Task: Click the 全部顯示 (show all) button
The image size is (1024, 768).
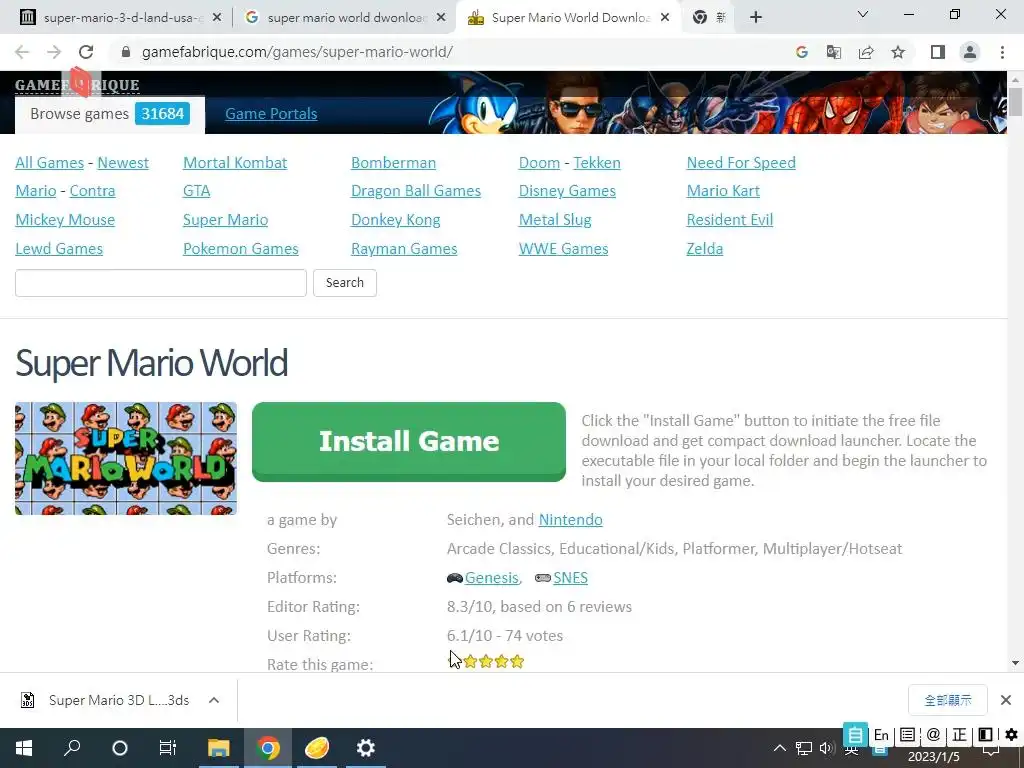Action: tap(948, 700)
